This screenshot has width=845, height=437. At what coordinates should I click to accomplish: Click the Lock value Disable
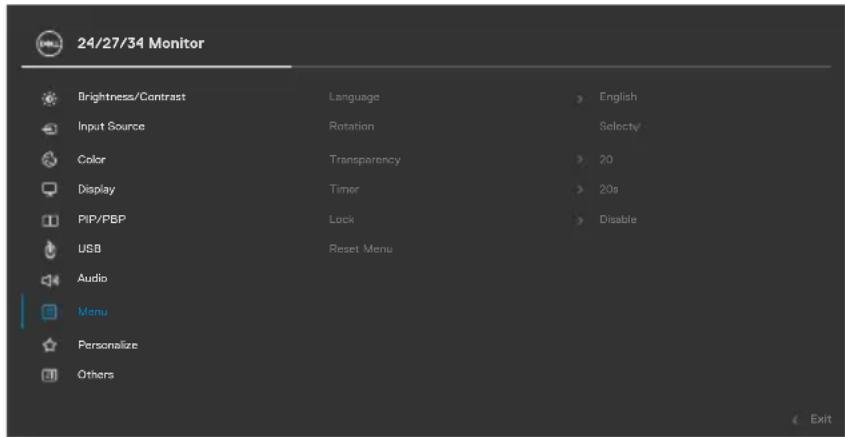tap(618, 219)
